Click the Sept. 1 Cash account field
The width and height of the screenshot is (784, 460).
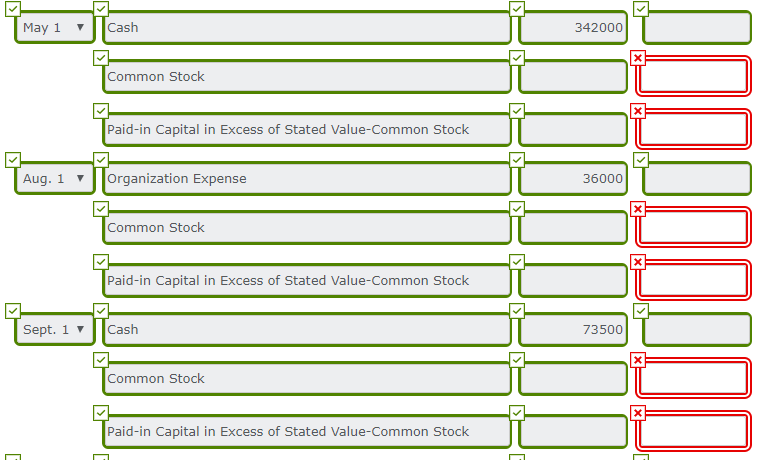(306, 330)
